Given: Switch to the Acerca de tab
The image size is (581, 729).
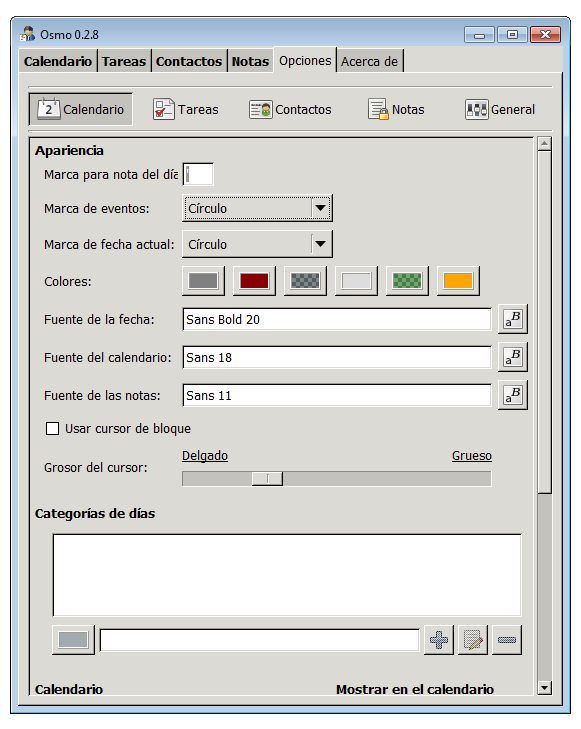Looking at the screenshot, I should coord(370,61).
